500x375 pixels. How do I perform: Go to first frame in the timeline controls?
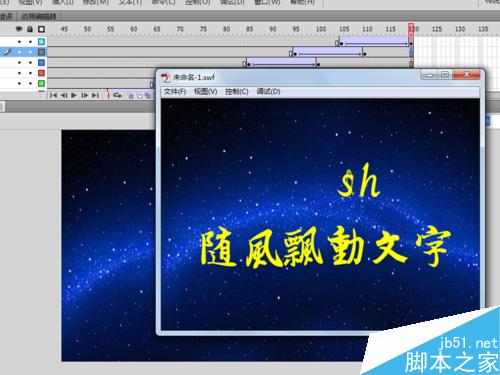tap(53, 95)
